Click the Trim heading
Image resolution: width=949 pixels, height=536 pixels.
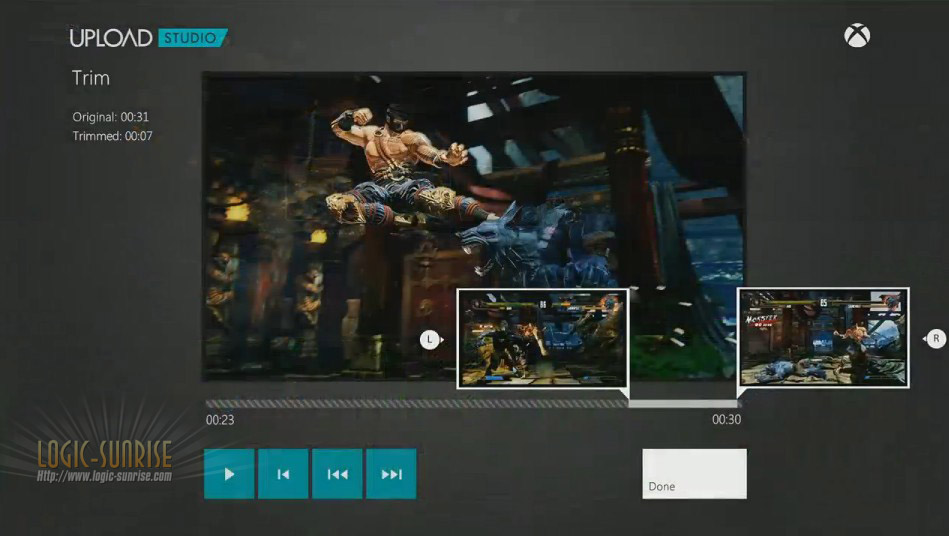tap(91, 78)
